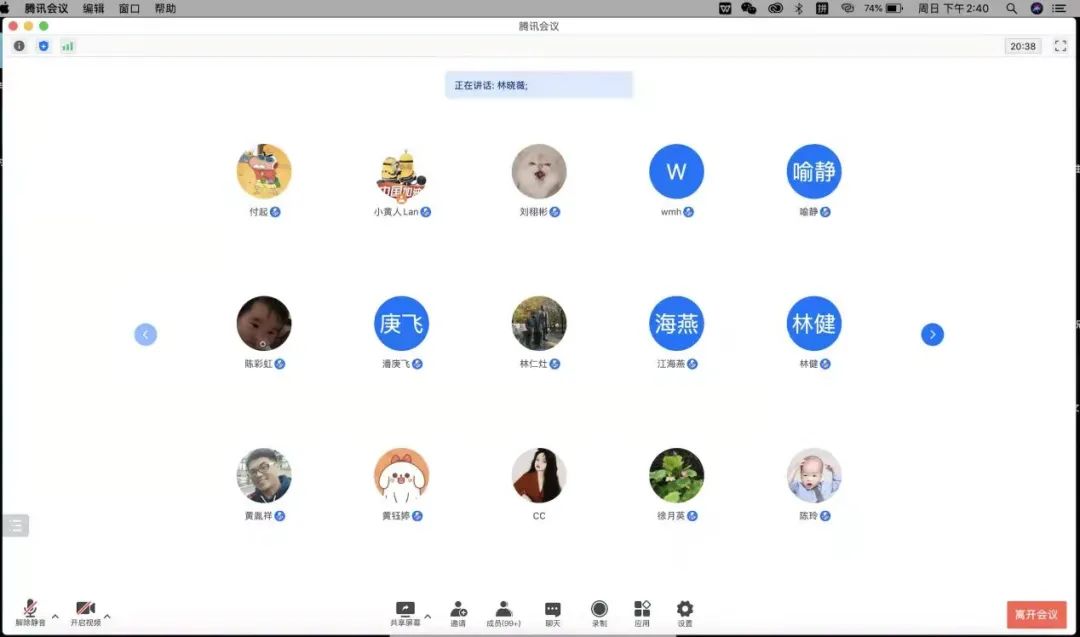Open the Invite participants icon

(x=458, y=613)
